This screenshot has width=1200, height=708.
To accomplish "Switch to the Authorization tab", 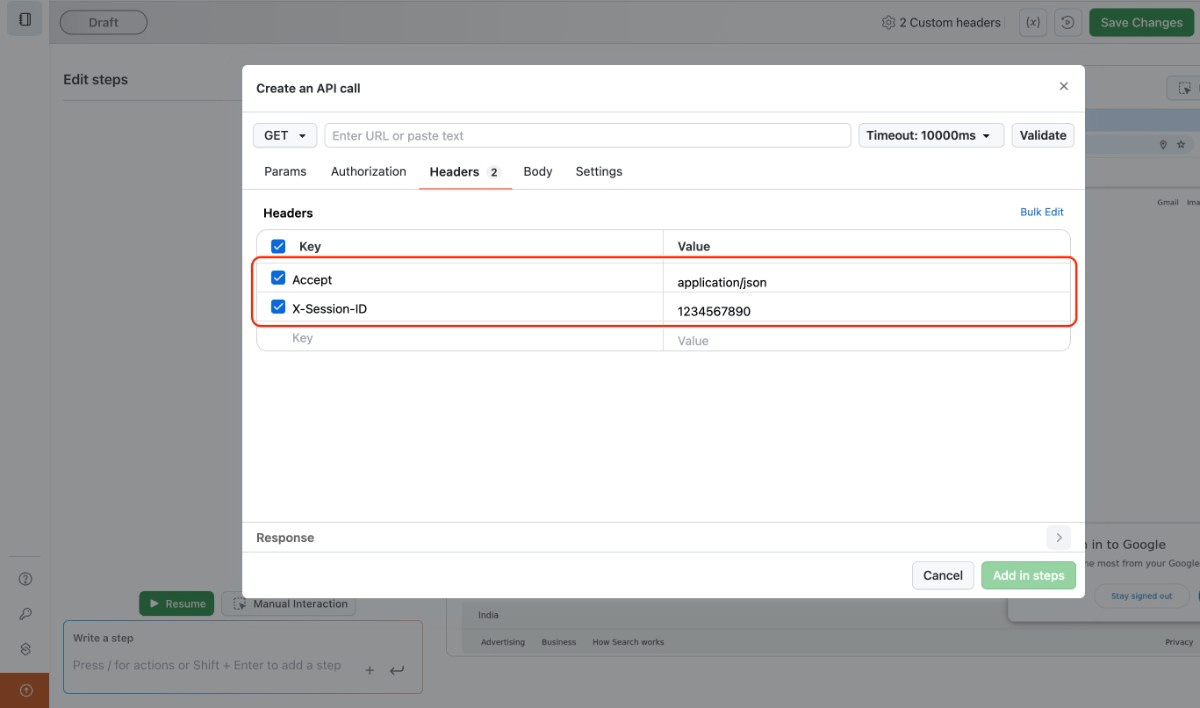I will [x=368, y=172].
